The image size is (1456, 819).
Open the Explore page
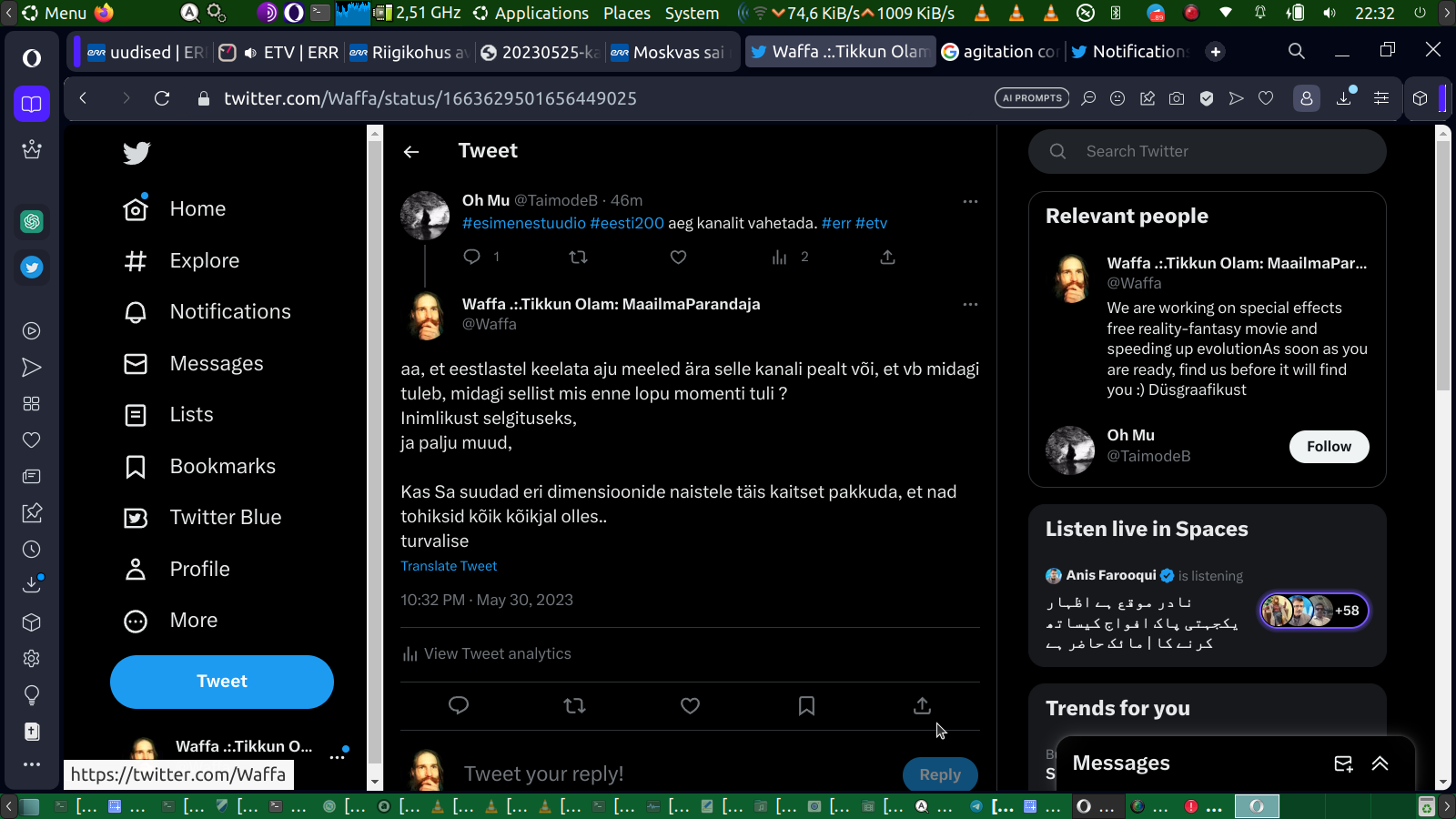(x=181, y=260)
